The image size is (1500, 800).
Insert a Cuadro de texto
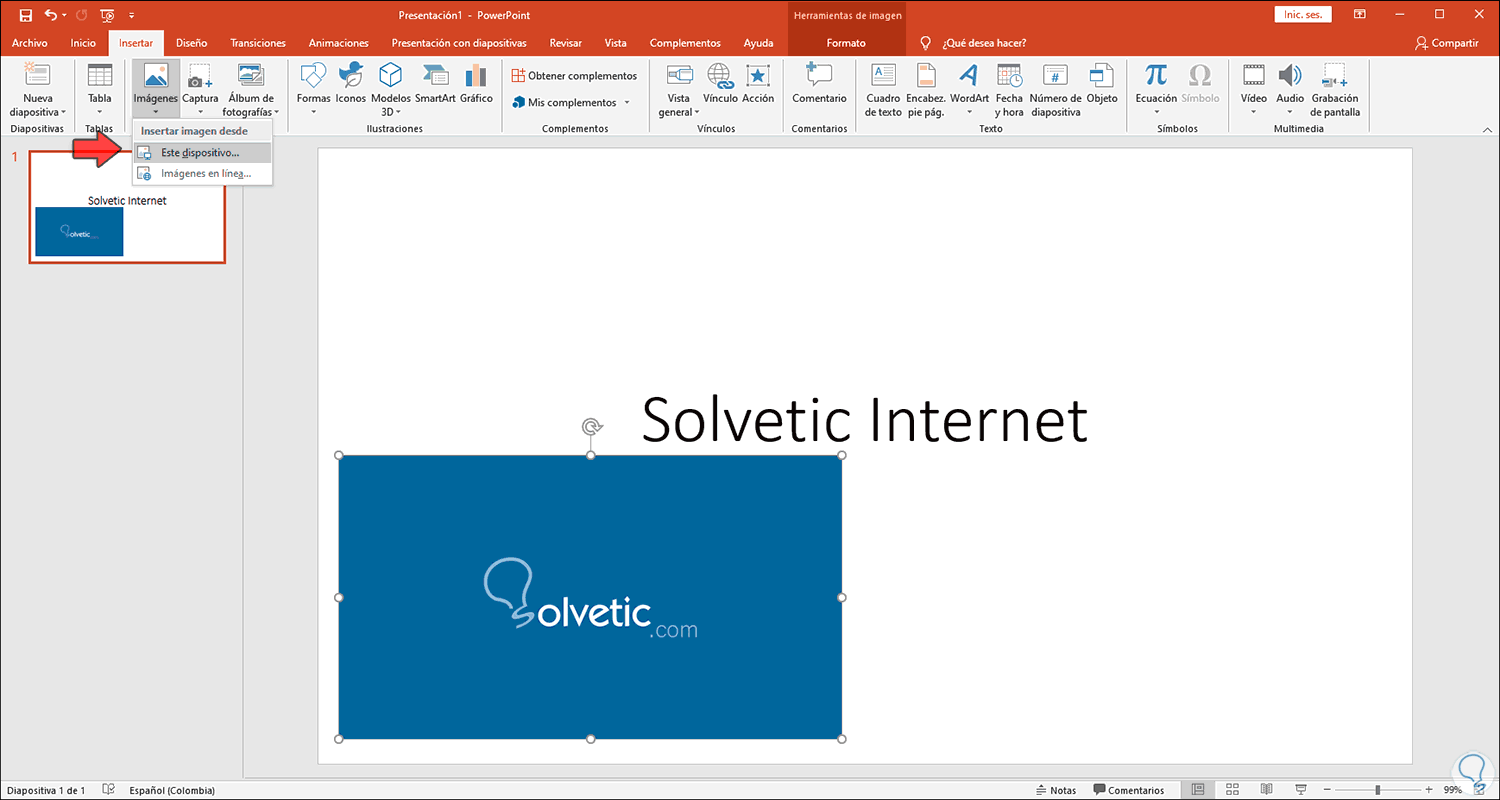[883, 90]
